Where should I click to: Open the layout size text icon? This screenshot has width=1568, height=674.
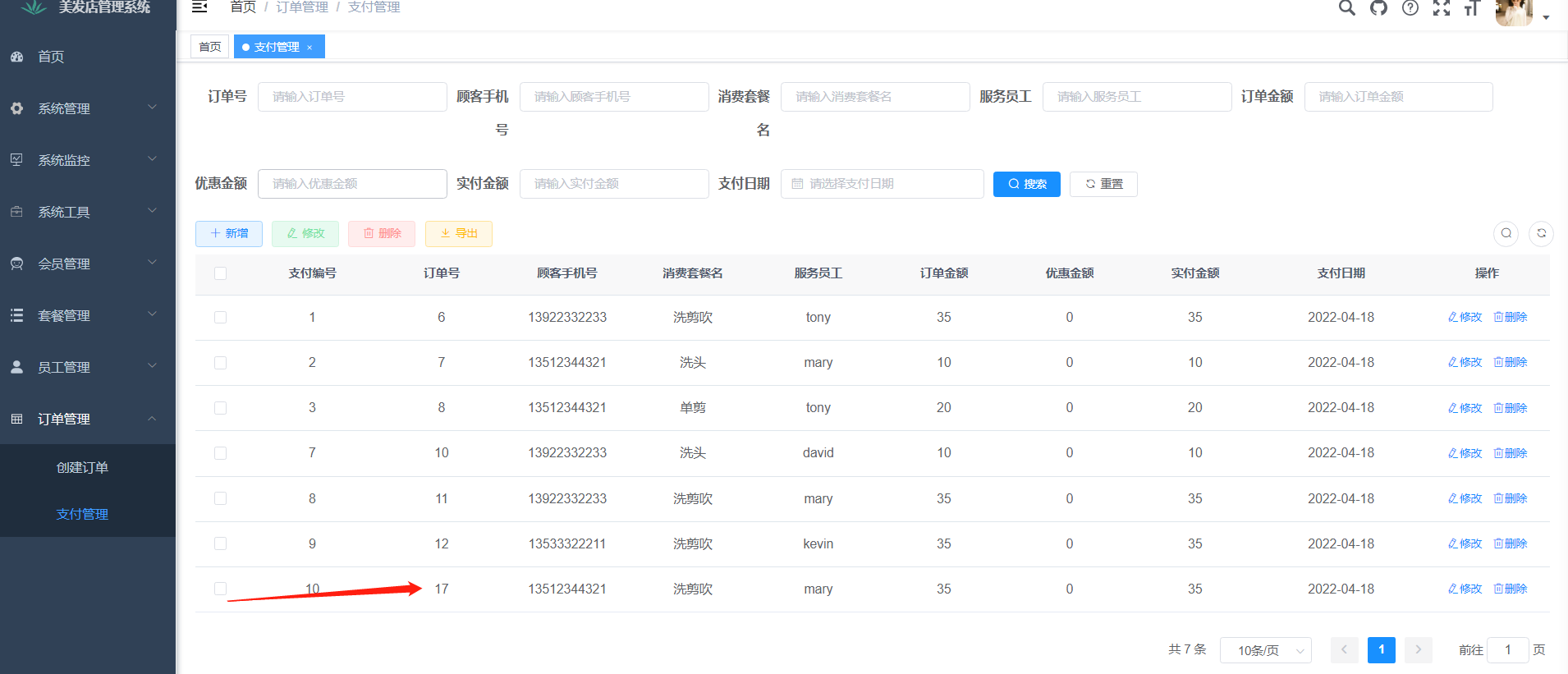click(1472, 7)
